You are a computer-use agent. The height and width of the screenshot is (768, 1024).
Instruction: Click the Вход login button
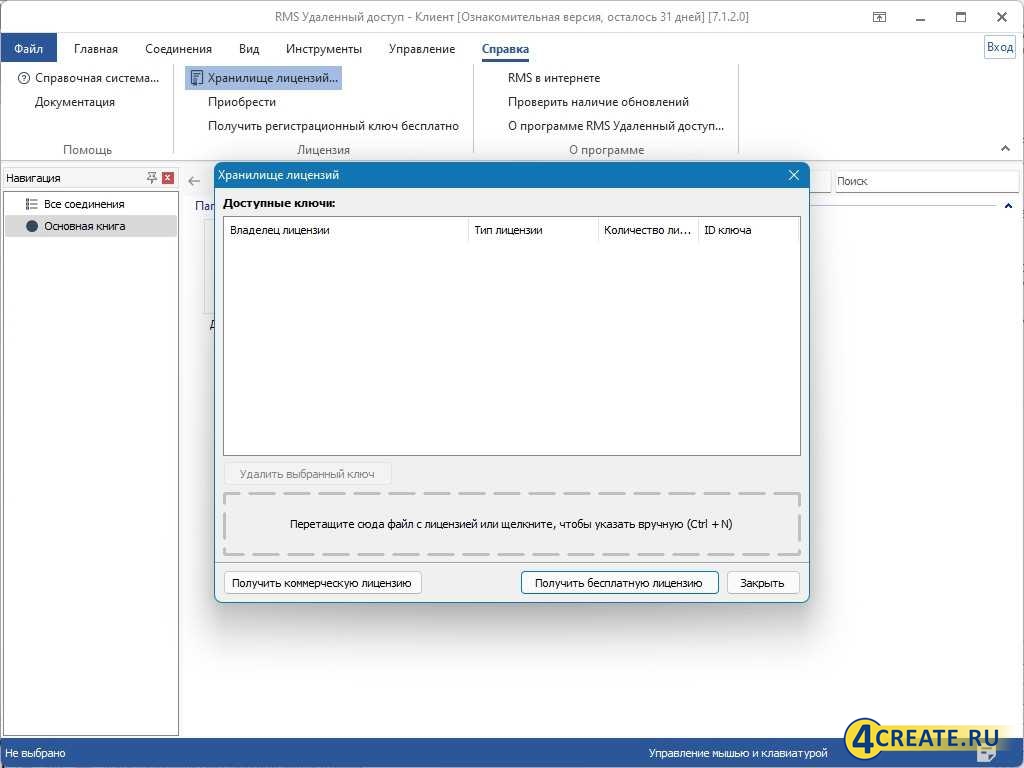tap(1000, 47)
